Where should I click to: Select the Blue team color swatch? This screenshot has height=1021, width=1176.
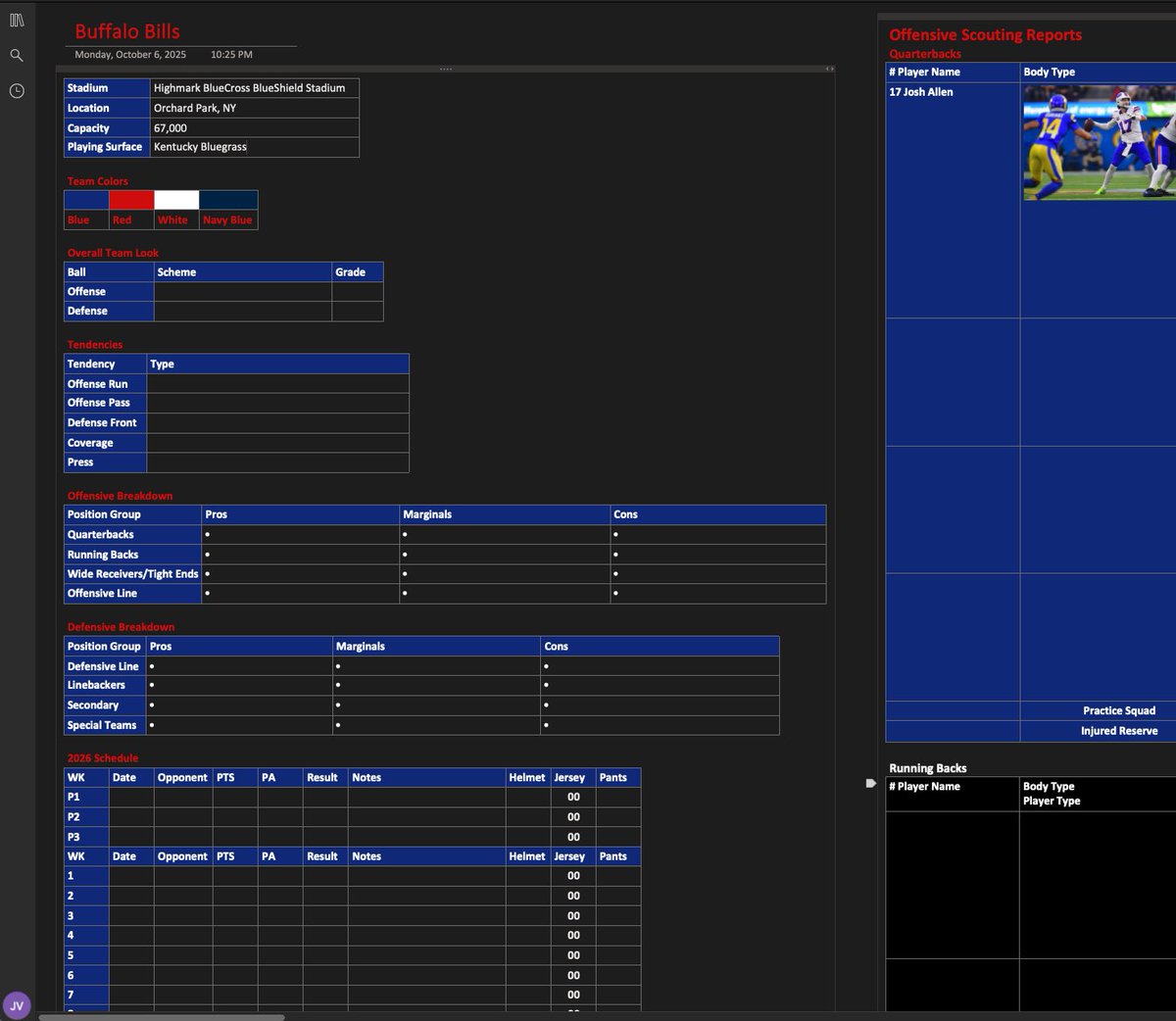86,200
